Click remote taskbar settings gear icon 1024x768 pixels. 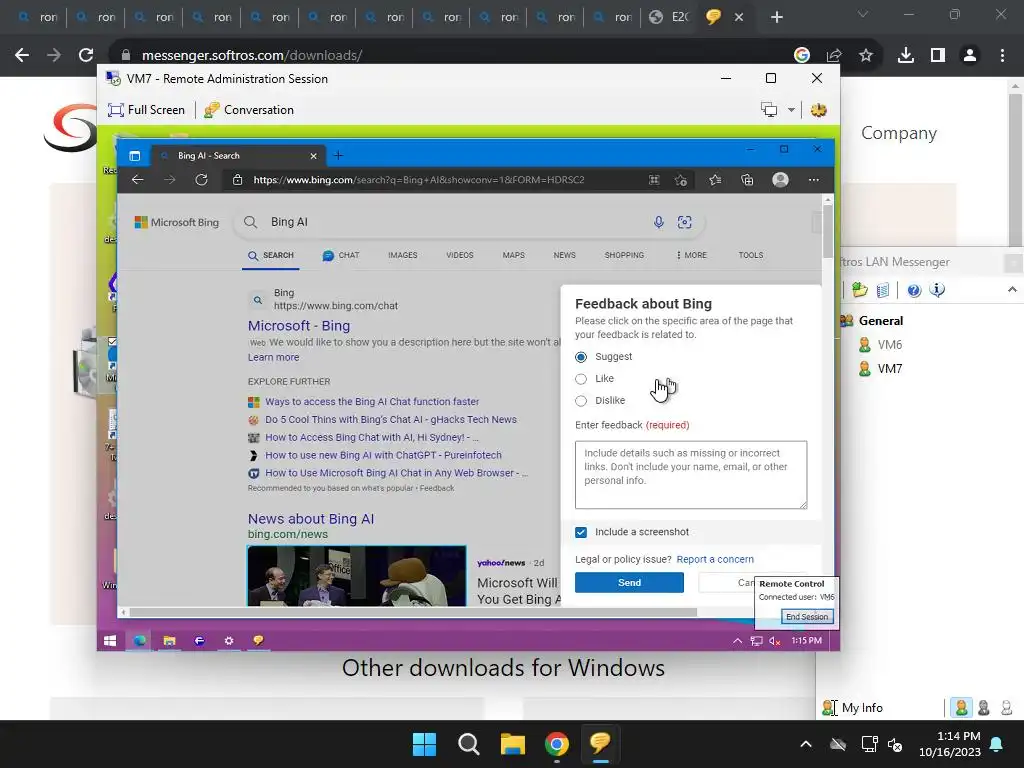229,641
